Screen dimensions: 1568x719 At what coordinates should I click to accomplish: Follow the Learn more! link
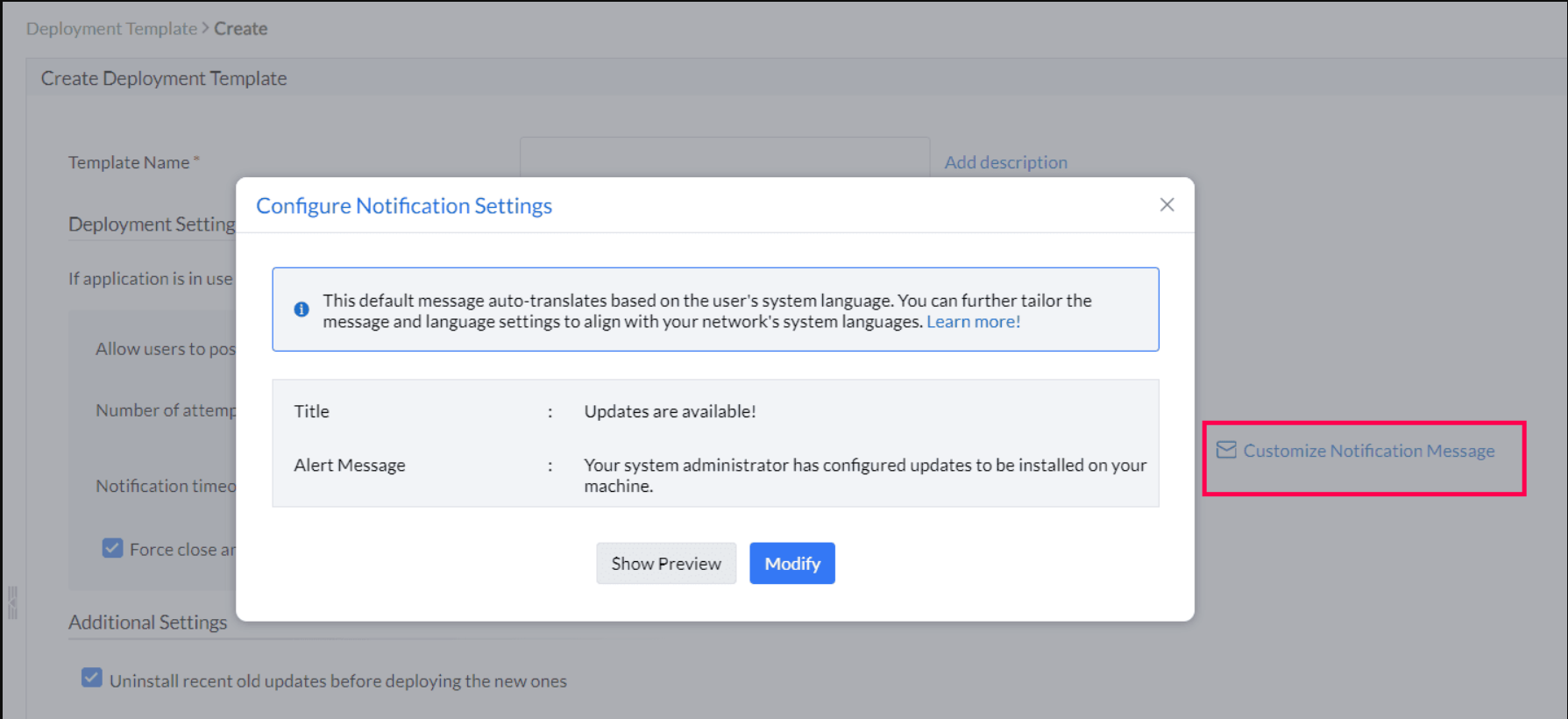[973, 322]
